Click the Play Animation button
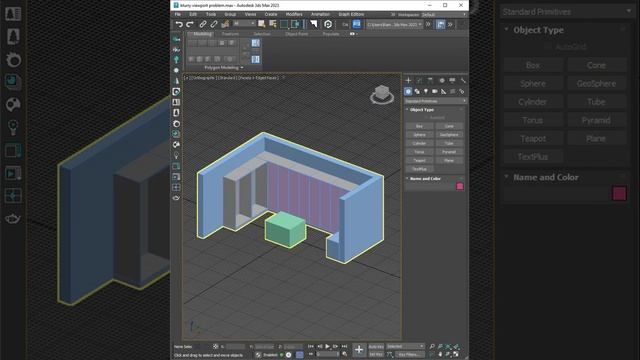The width and height of the screenshot is (640, 360). pos(327,347)
